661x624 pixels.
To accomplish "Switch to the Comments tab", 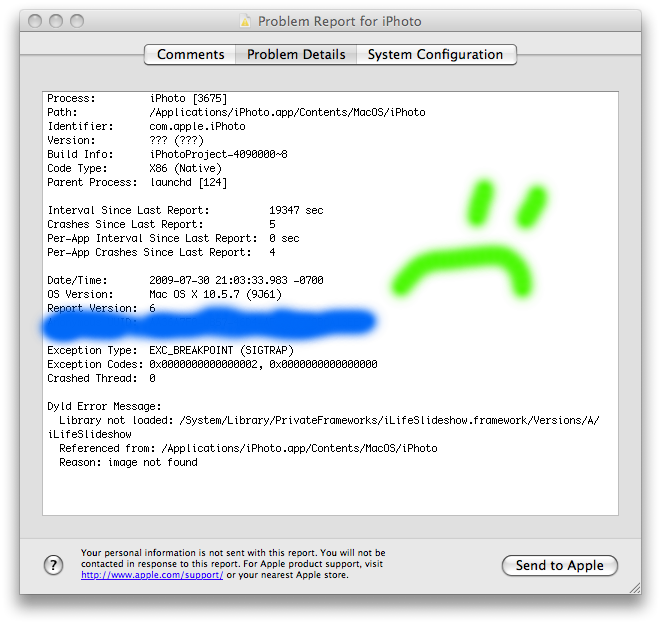I will [x=190, y=54].
